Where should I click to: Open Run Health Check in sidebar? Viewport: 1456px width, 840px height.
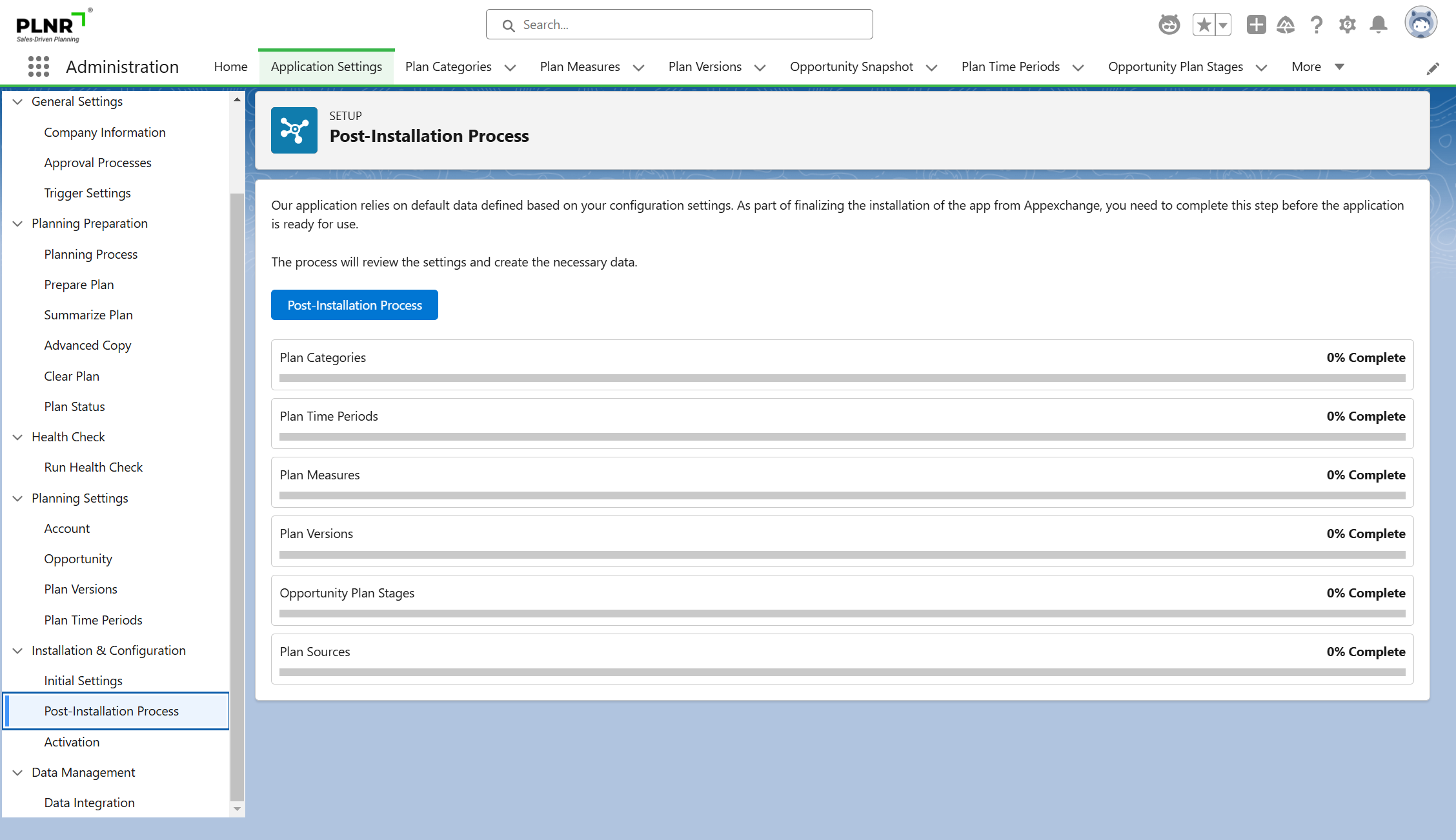coord(93,467)
